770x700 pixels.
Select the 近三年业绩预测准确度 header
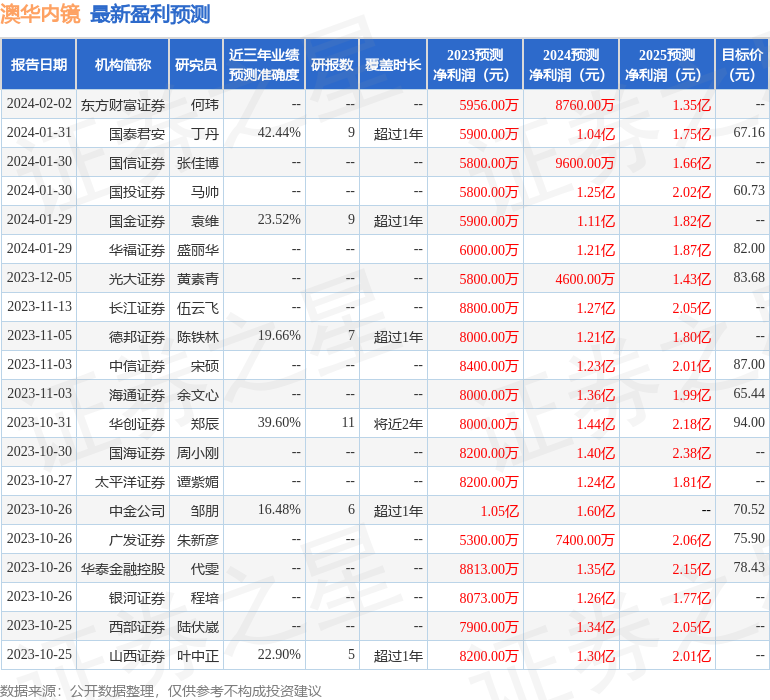(x=264, y=64)
